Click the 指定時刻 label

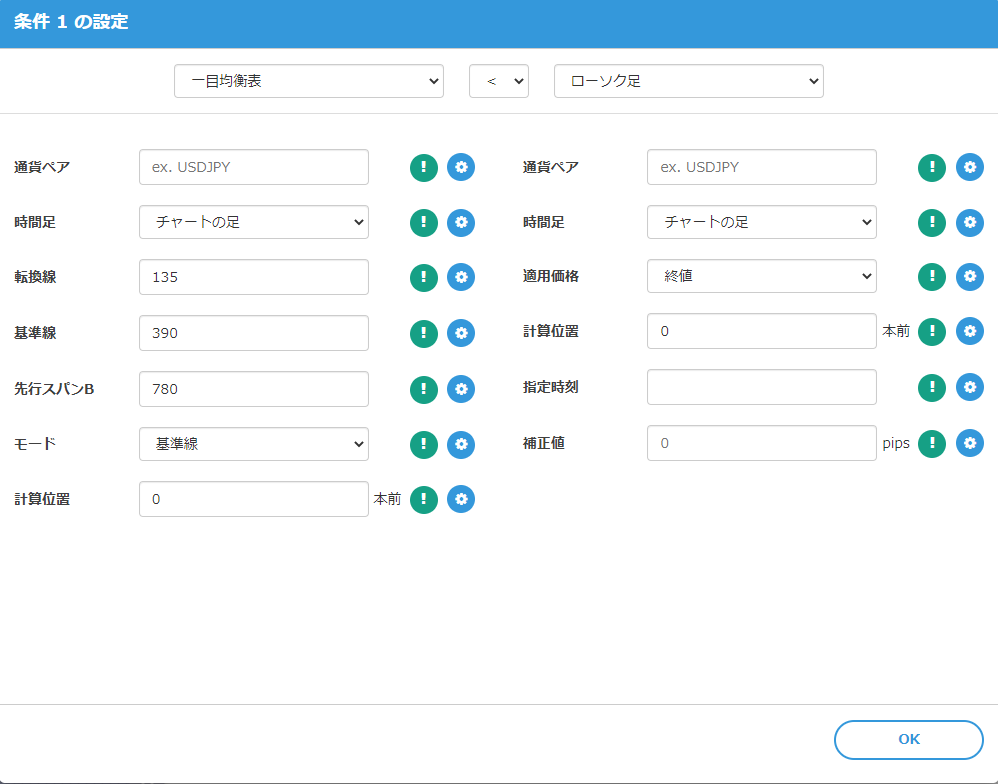(x=551, y=387)
